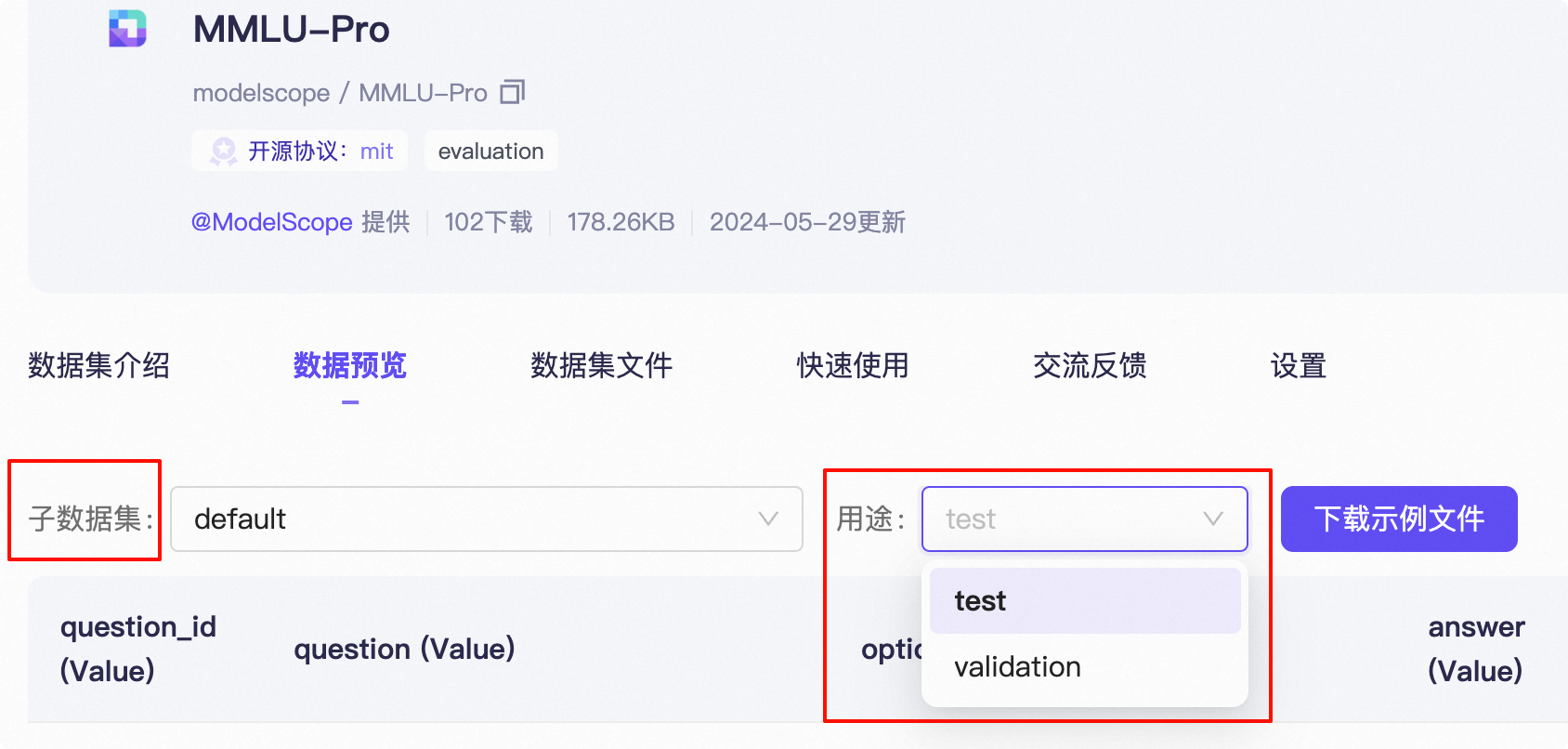Open the test split combo box
1568x749 pixels.
click(x=1068, y=519)
